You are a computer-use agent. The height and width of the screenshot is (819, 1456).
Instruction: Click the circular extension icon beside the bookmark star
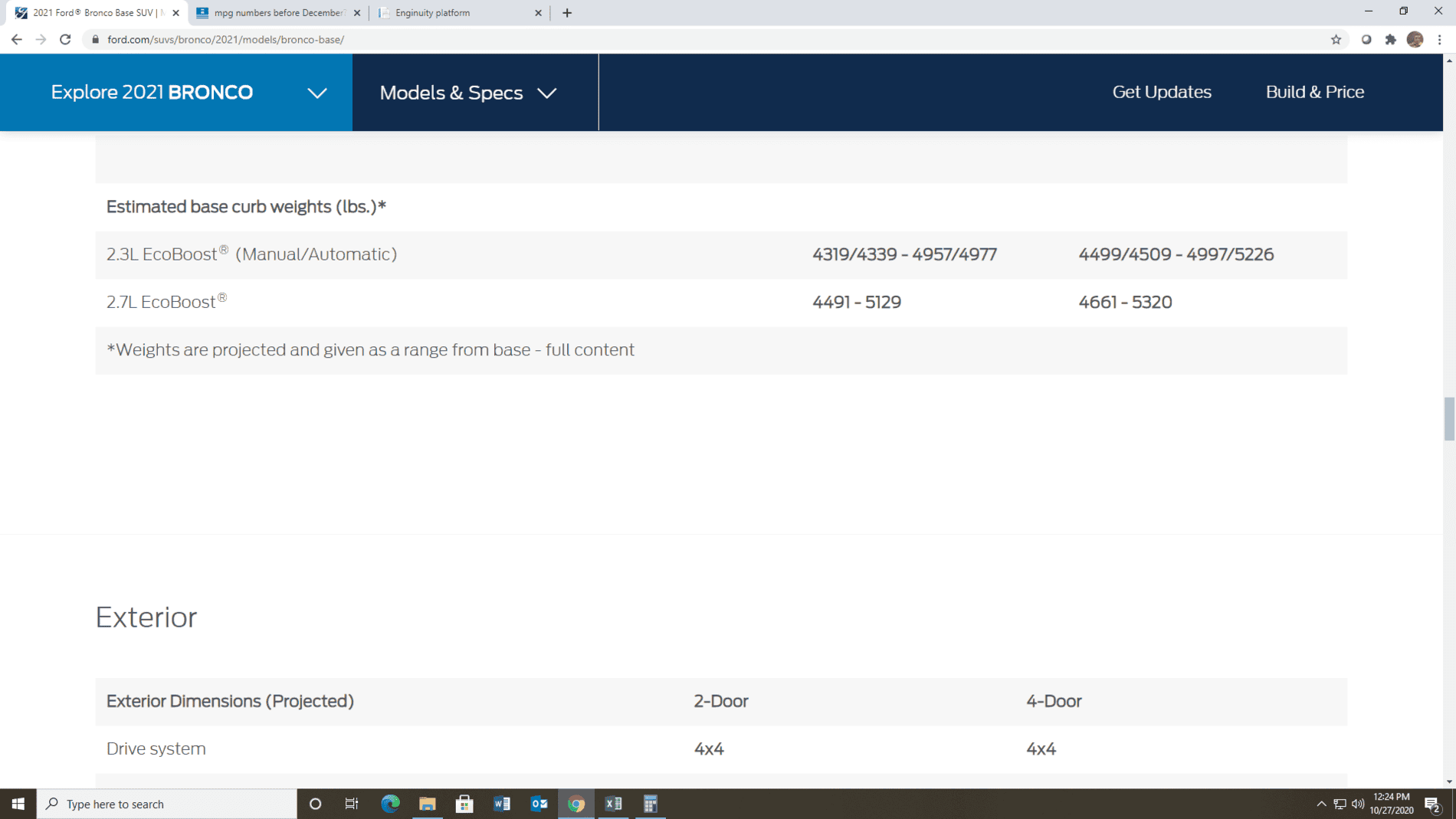pos(1366,39)
